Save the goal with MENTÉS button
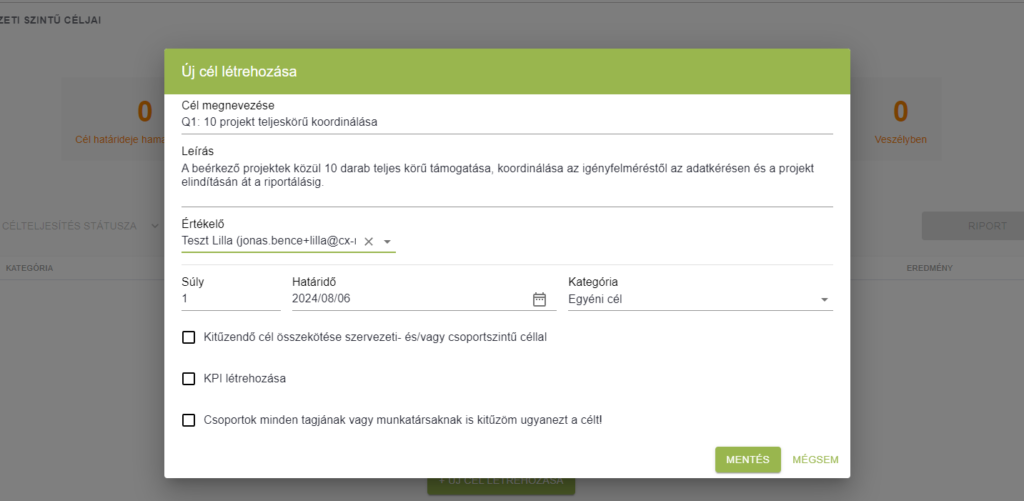 pyautogui.click(x=748, y=460)
